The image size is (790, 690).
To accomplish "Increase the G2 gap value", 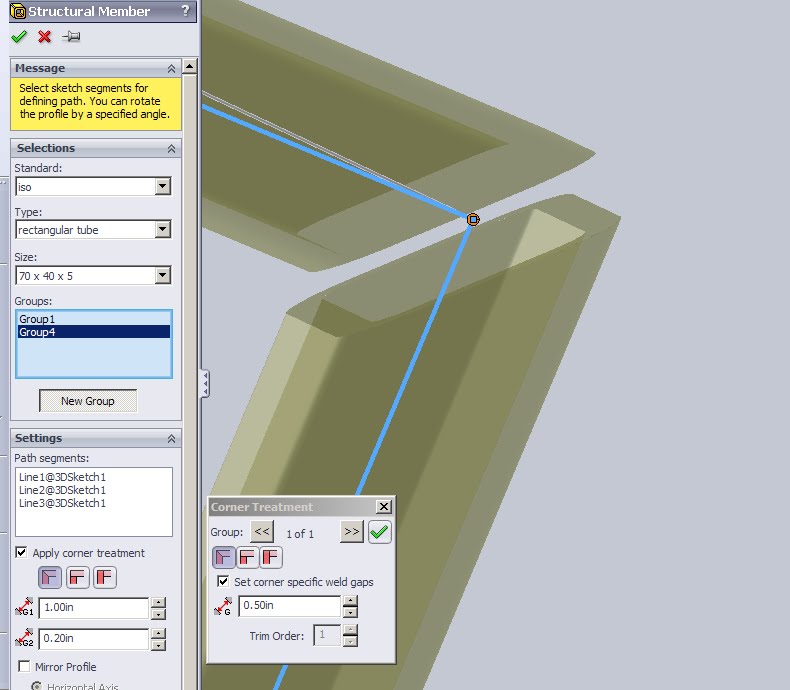I will coord(158,633).
